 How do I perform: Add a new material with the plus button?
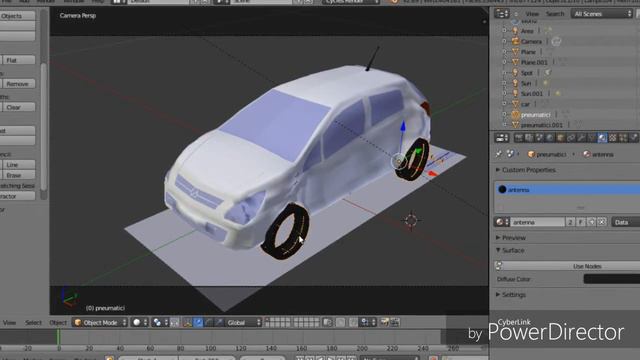coord(591,222)
